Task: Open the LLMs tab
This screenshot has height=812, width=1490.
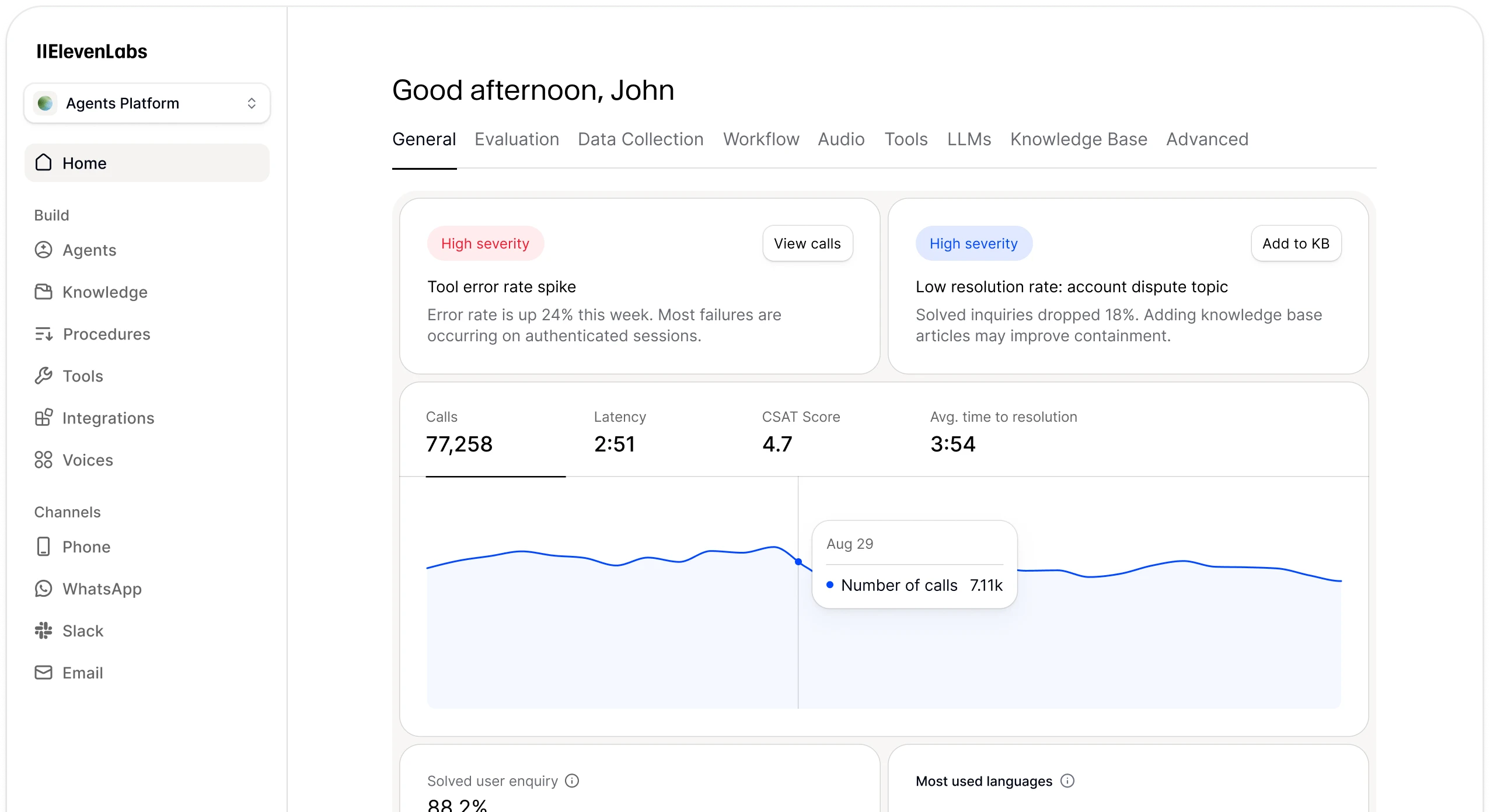Action: 969,139
